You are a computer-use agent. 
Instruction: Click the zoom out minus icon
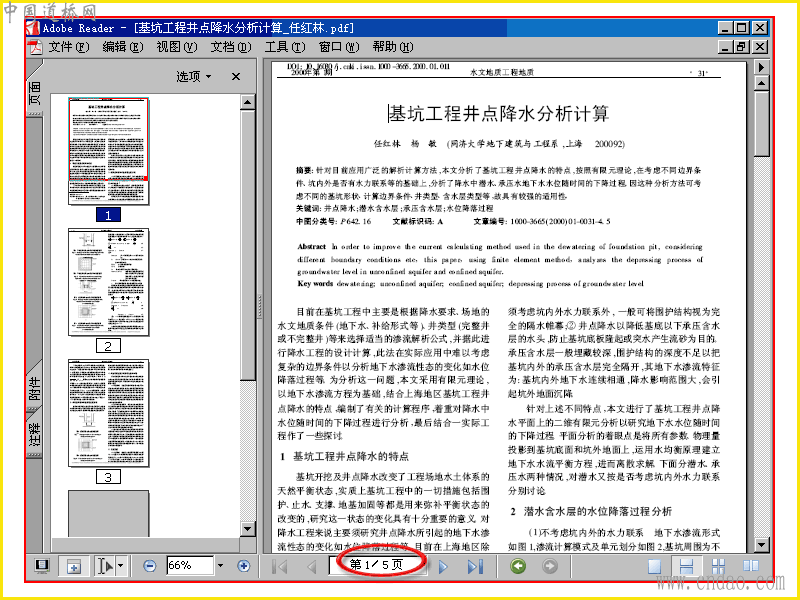pos(149,566)
